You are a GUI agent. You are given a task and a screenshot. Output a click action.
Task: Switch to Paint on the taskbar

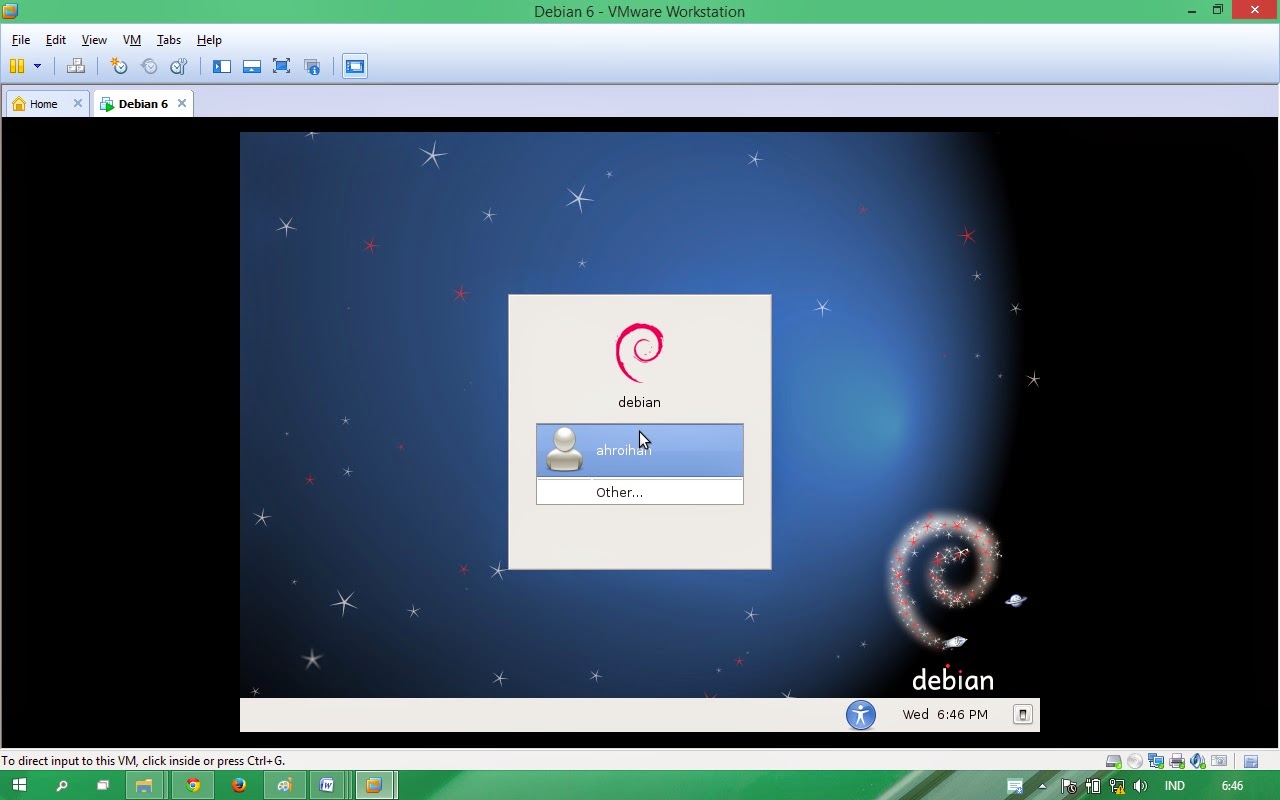284,786
